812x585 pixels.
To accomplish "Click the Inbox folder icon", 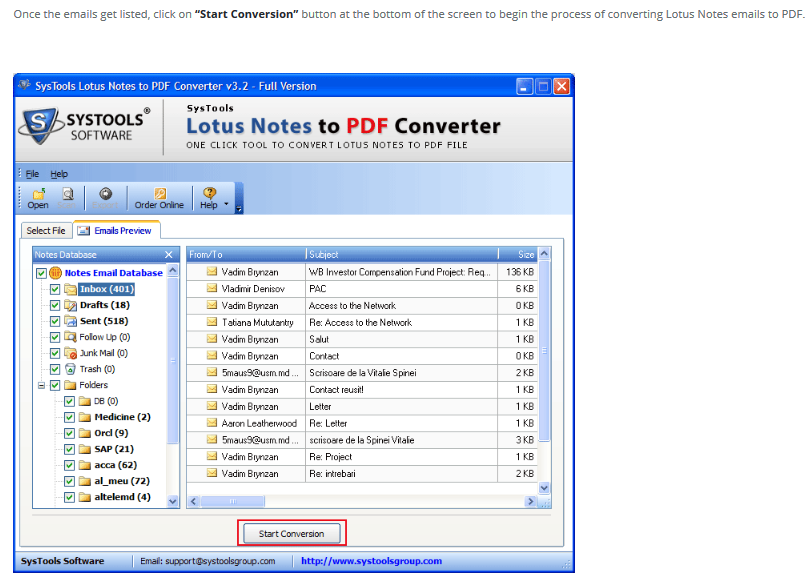I will click(70, 289).
